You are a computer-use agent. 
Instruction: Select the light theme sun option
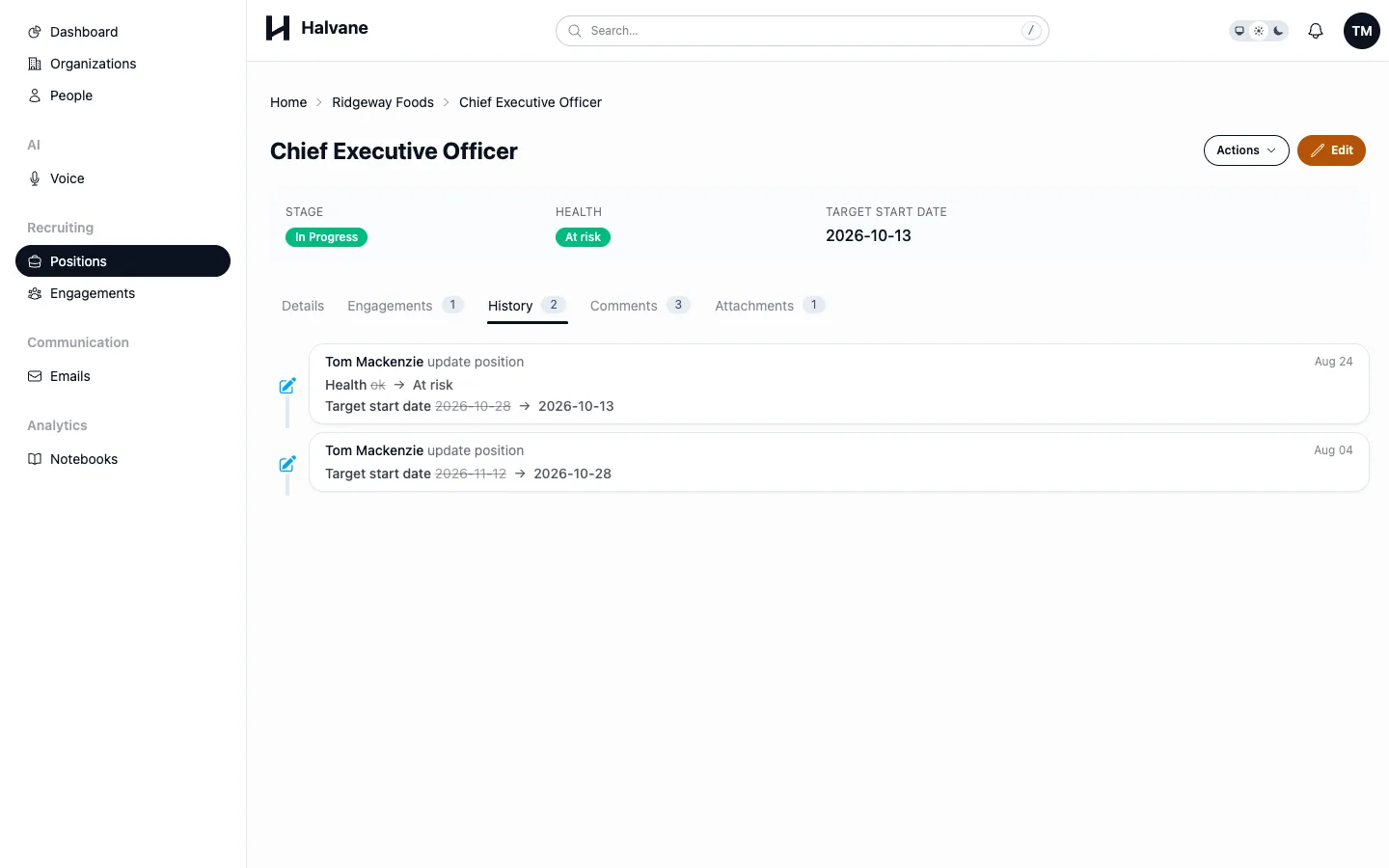coord(1259,31)
